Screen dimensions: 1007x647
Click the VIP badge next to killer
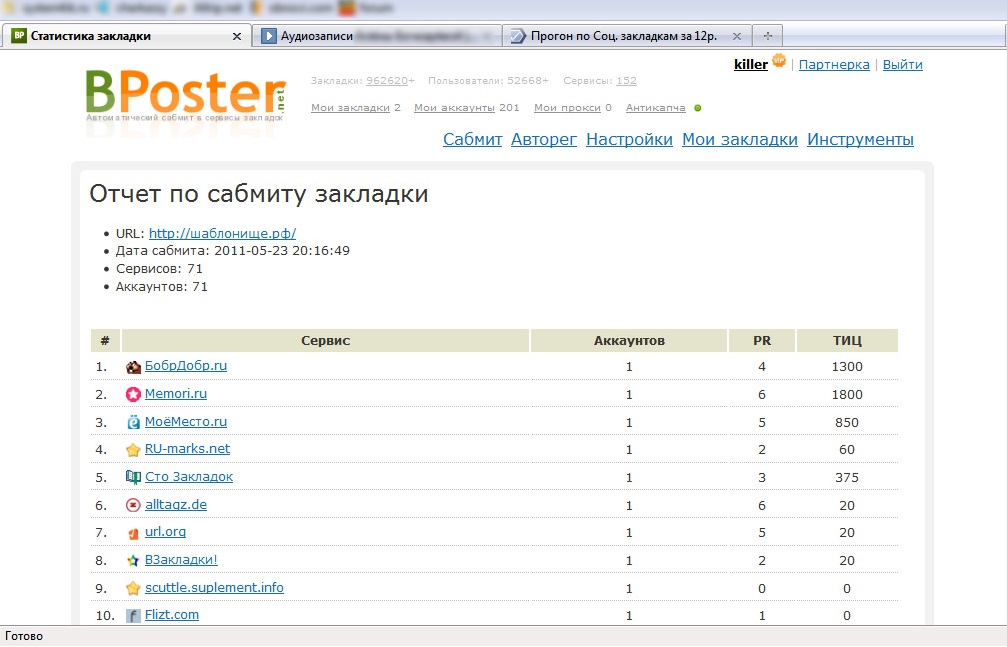(779, 60)
